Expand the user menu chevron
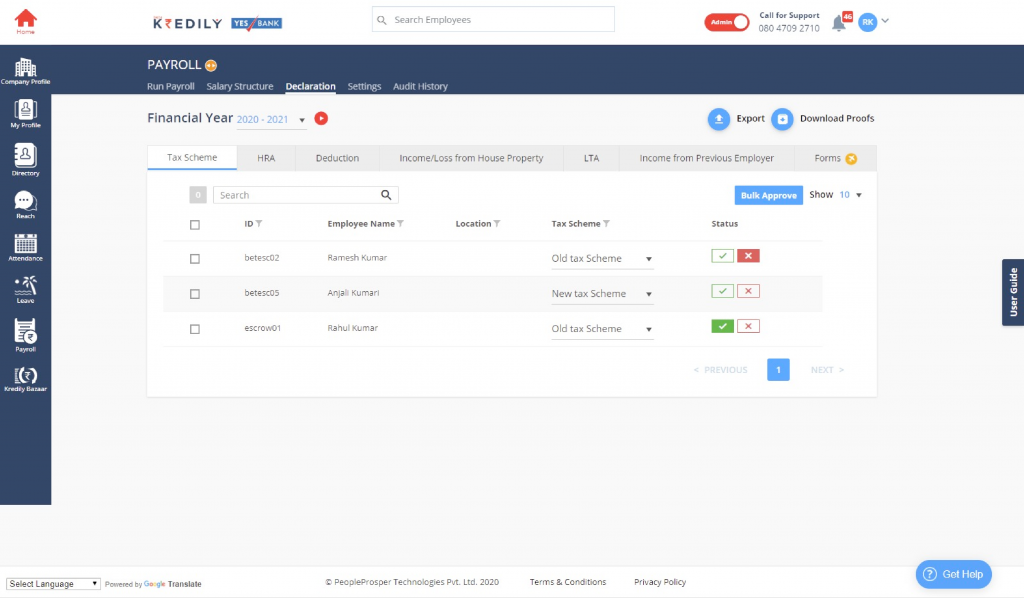1024x598 pixels. point(885,21)
